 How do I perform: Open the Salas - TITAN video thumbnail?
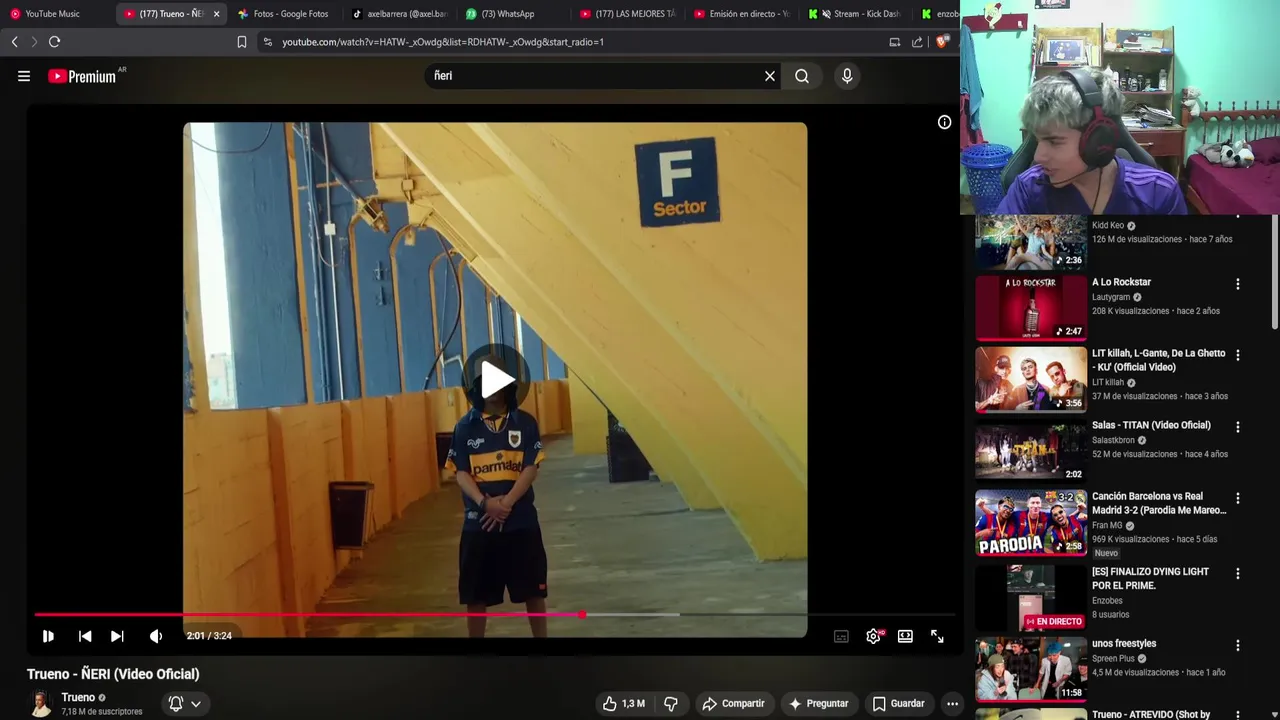coord(1031,451)
